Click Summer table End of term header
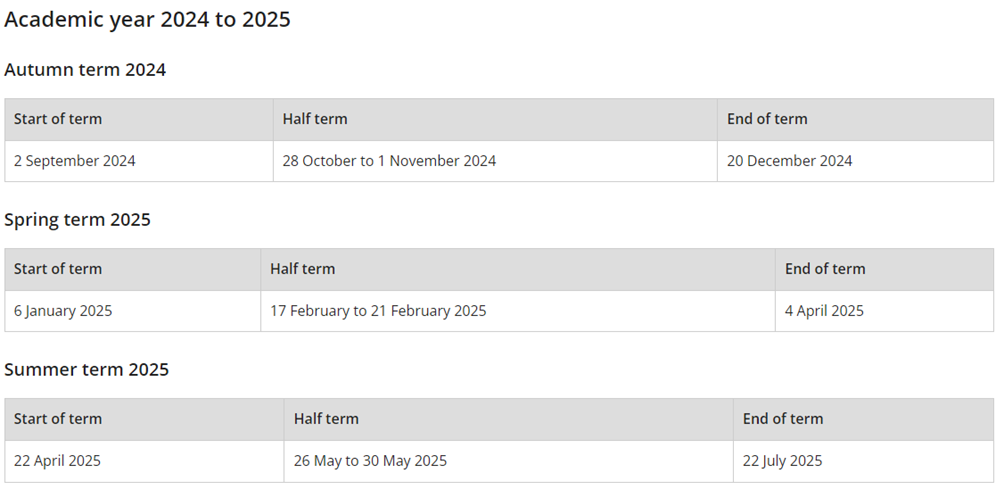Image resolution: width=1004 pixels, height=498 pixels. pos(863,419)
